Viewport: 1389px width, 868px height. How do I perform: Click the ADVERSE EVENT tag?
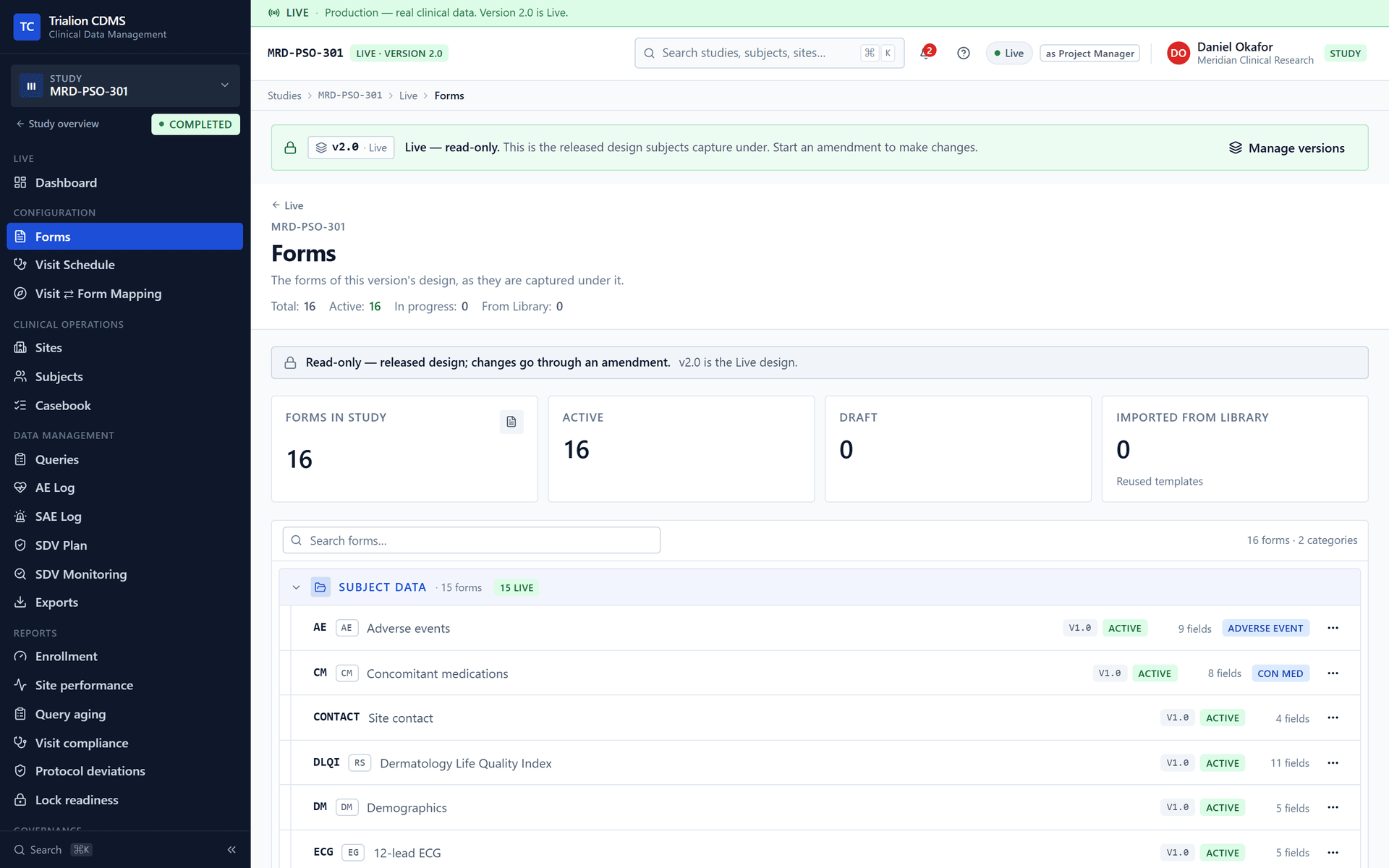point(1265,628)
